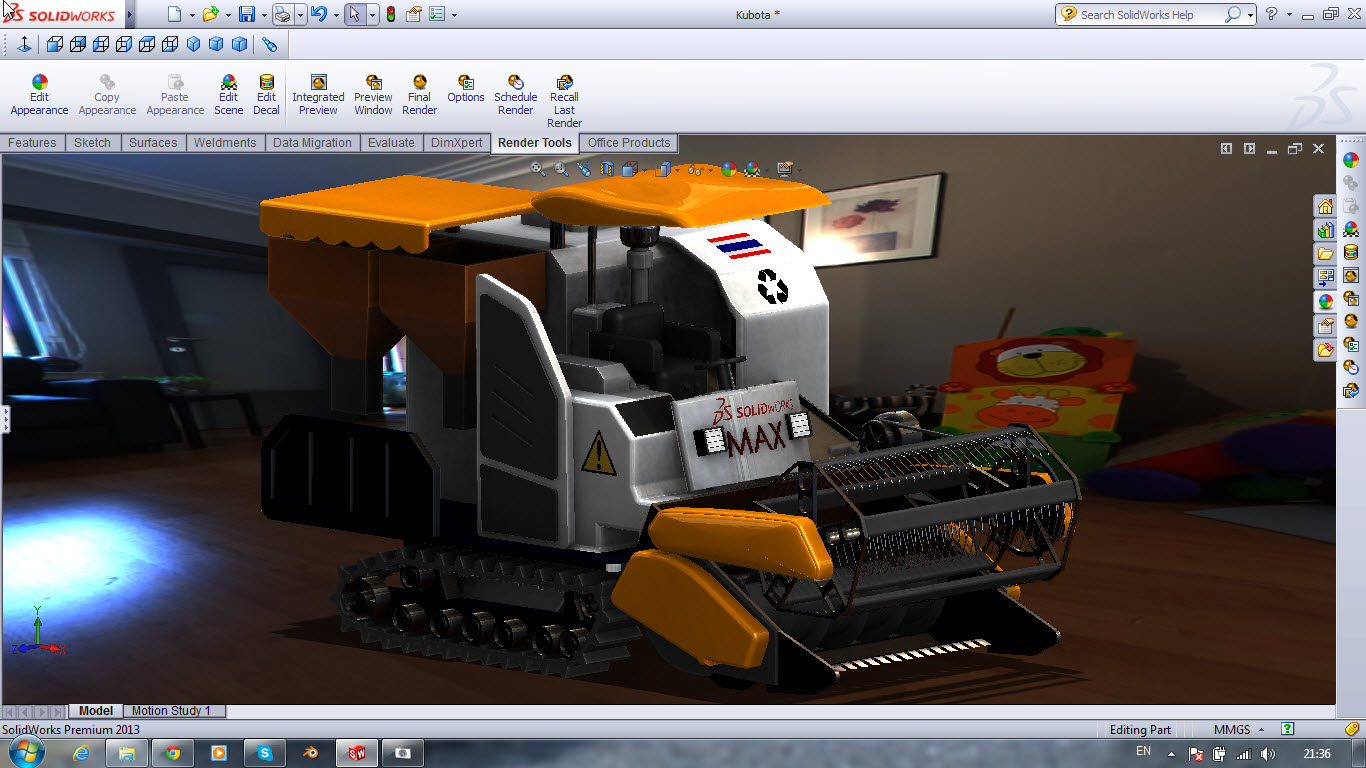Click the Print icon
This screenshot has width=1366, height=768.
point(282,15)
